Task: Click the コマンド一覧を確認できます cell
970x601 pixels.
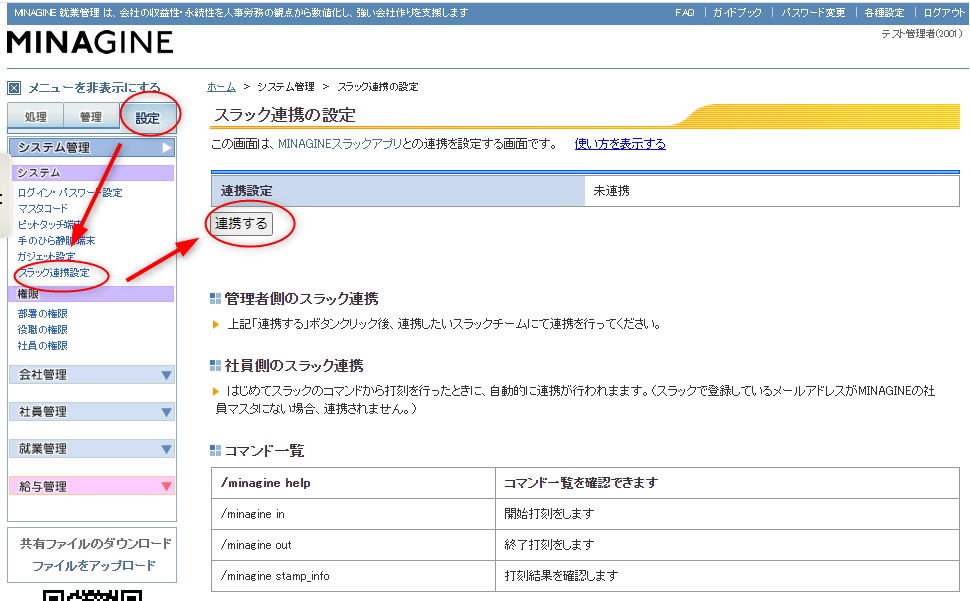Action: (728, 483)
